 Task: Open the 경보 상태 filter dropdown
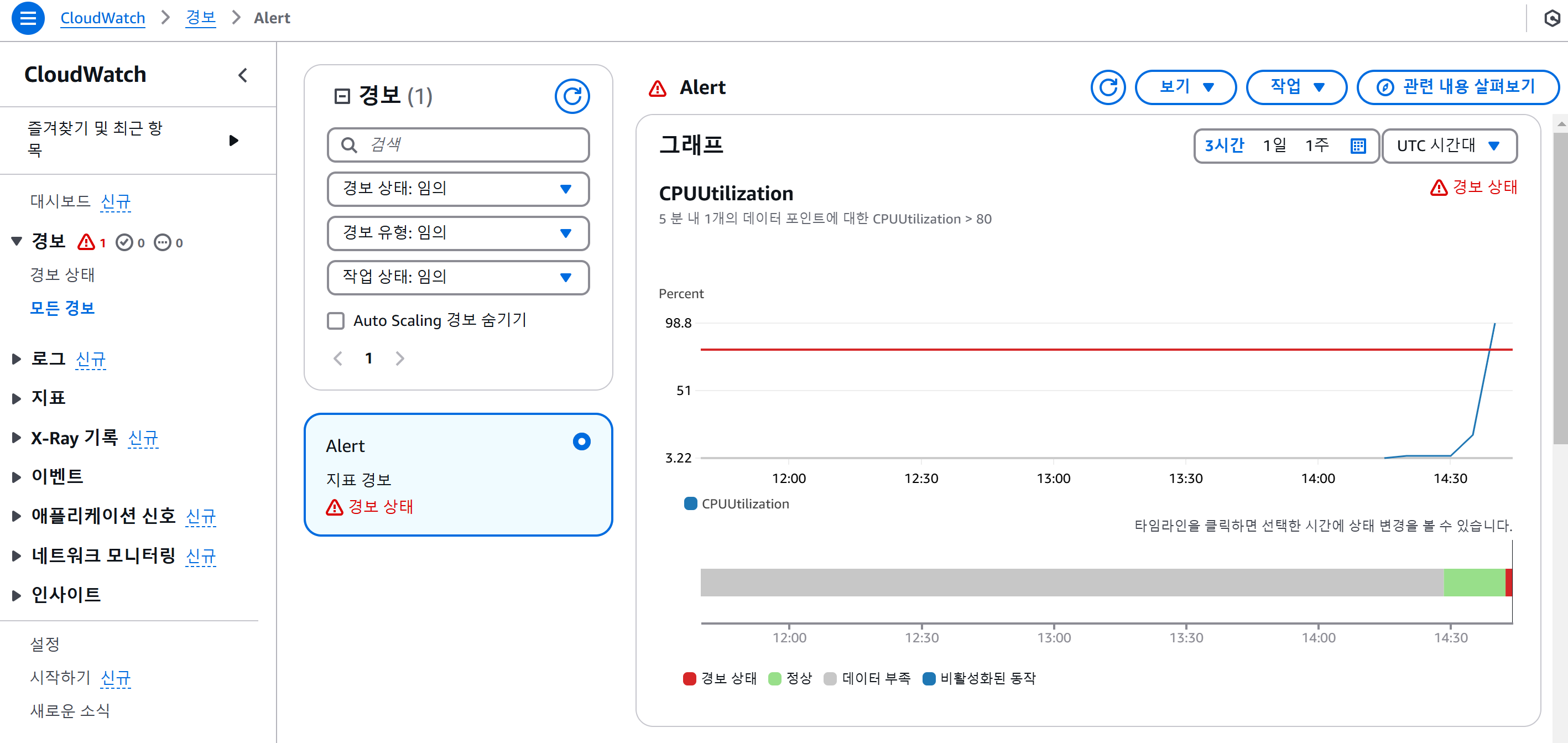tap(458, 189)
